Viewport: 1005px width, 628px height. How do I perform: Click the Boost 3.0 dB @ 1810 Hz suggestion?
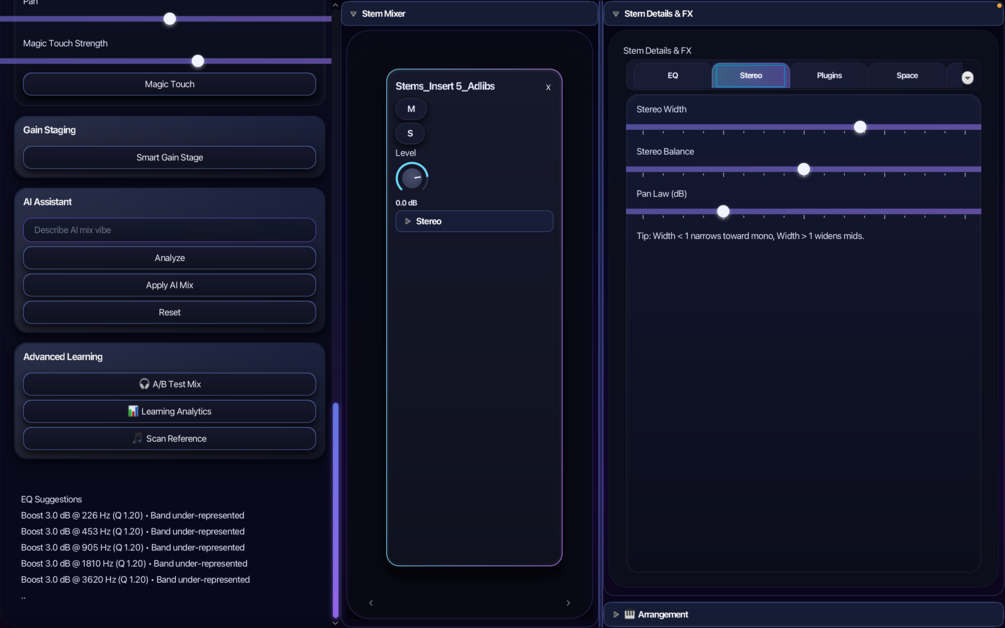click(134, 563)
